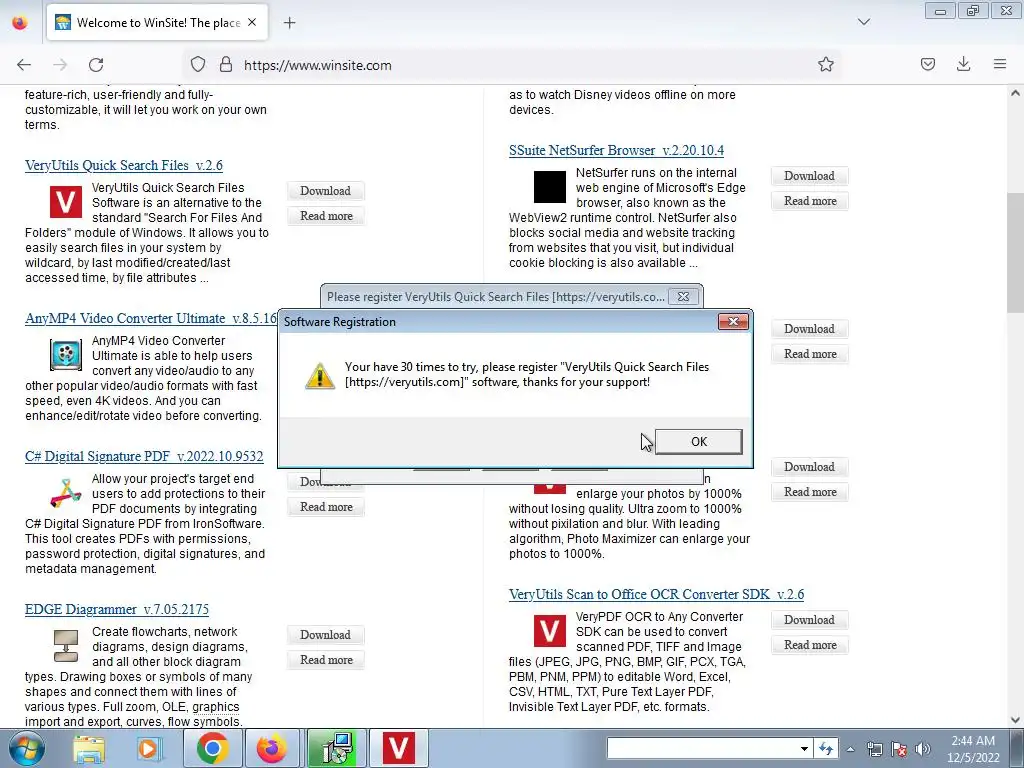Screen dimensions: 1024x768
Task: Click Download button above photo enlarger description
Action: (x=809, y=467)
